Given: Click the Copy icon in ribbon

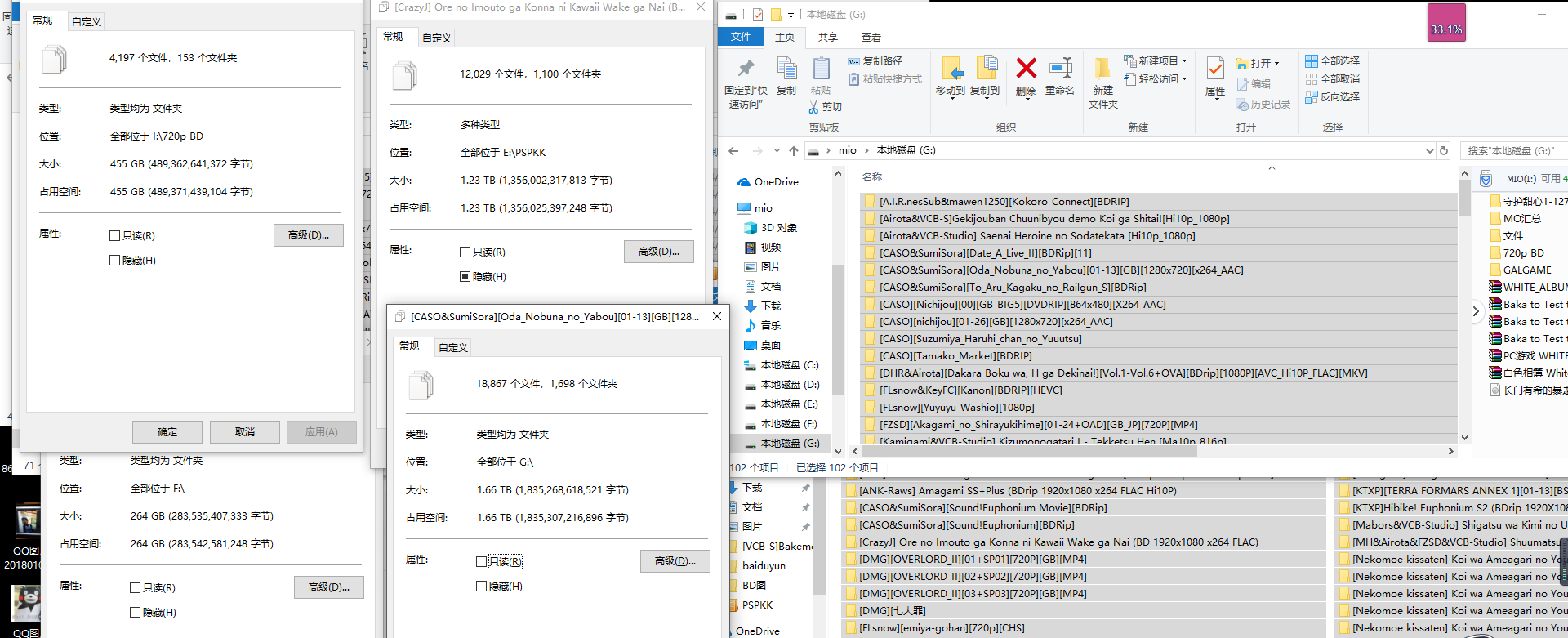Looking at the screenshot, I should (x=786, y=69).
